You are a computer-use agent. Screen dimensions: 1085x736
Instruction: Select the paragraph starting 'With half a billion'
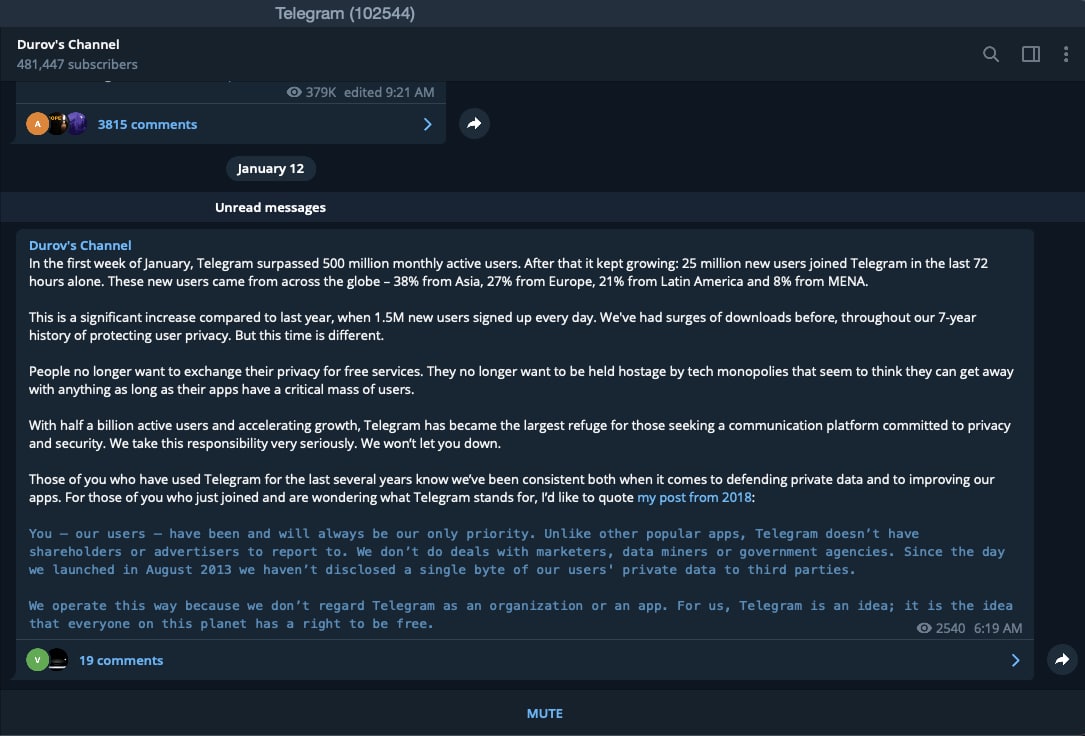click(520, 434)
